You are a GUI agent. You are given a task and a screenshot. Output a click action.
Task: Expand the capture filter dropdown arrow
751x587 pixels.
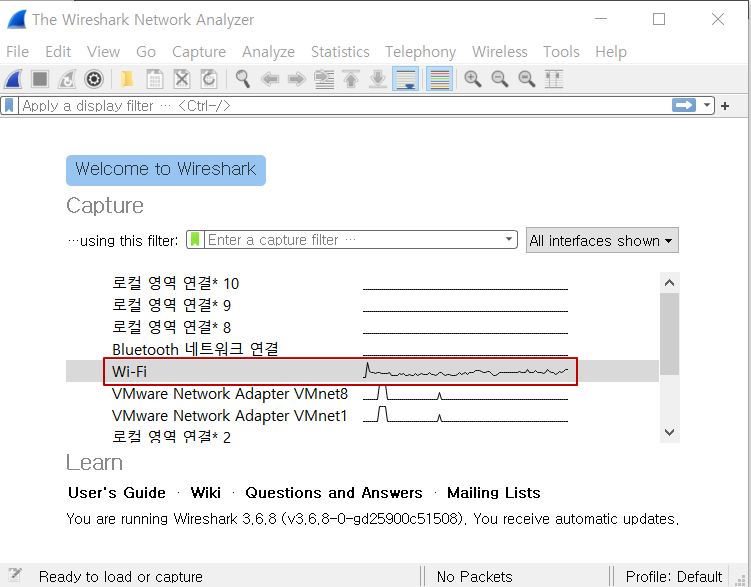509,239
